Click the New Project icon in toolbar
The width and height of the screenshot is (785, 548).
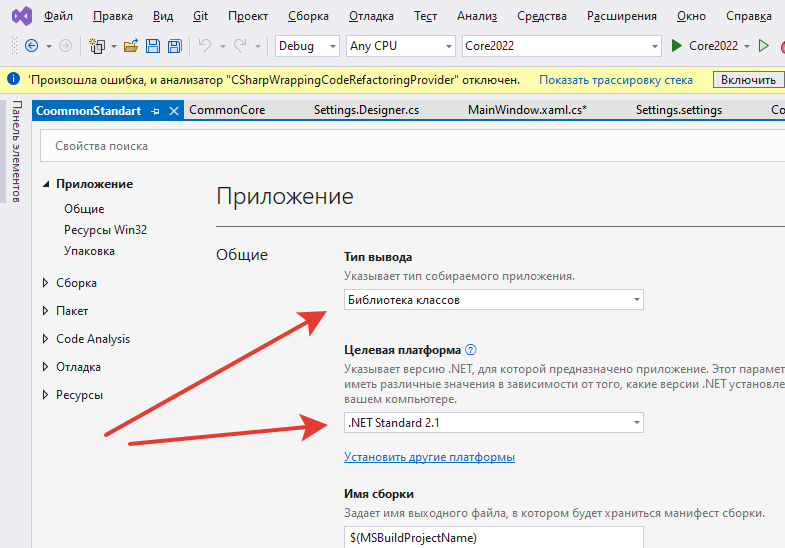click(x=97, y=46)
